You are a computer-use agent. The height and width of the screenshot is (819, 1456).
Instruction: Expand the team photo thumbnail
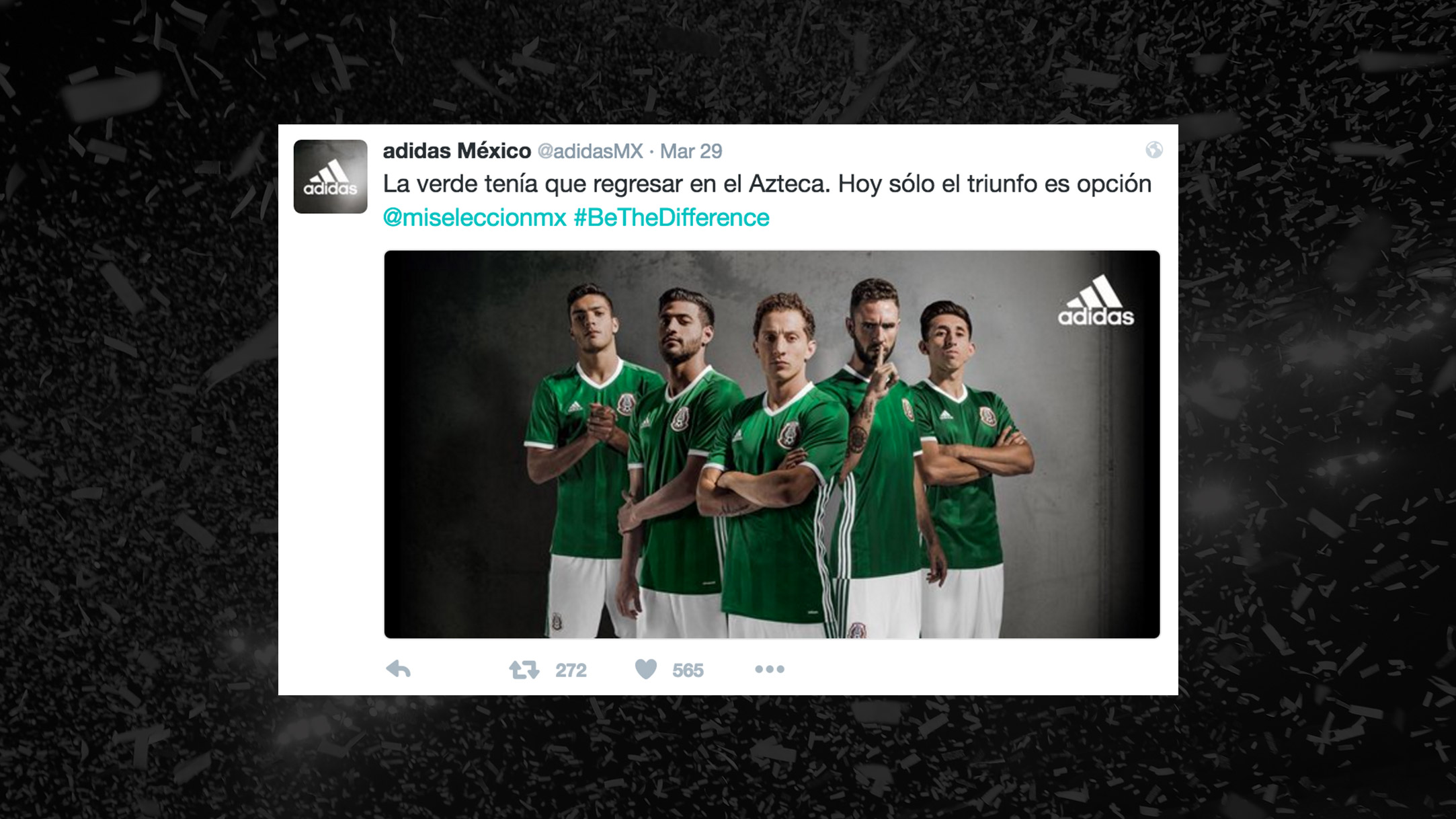[772, 444]
